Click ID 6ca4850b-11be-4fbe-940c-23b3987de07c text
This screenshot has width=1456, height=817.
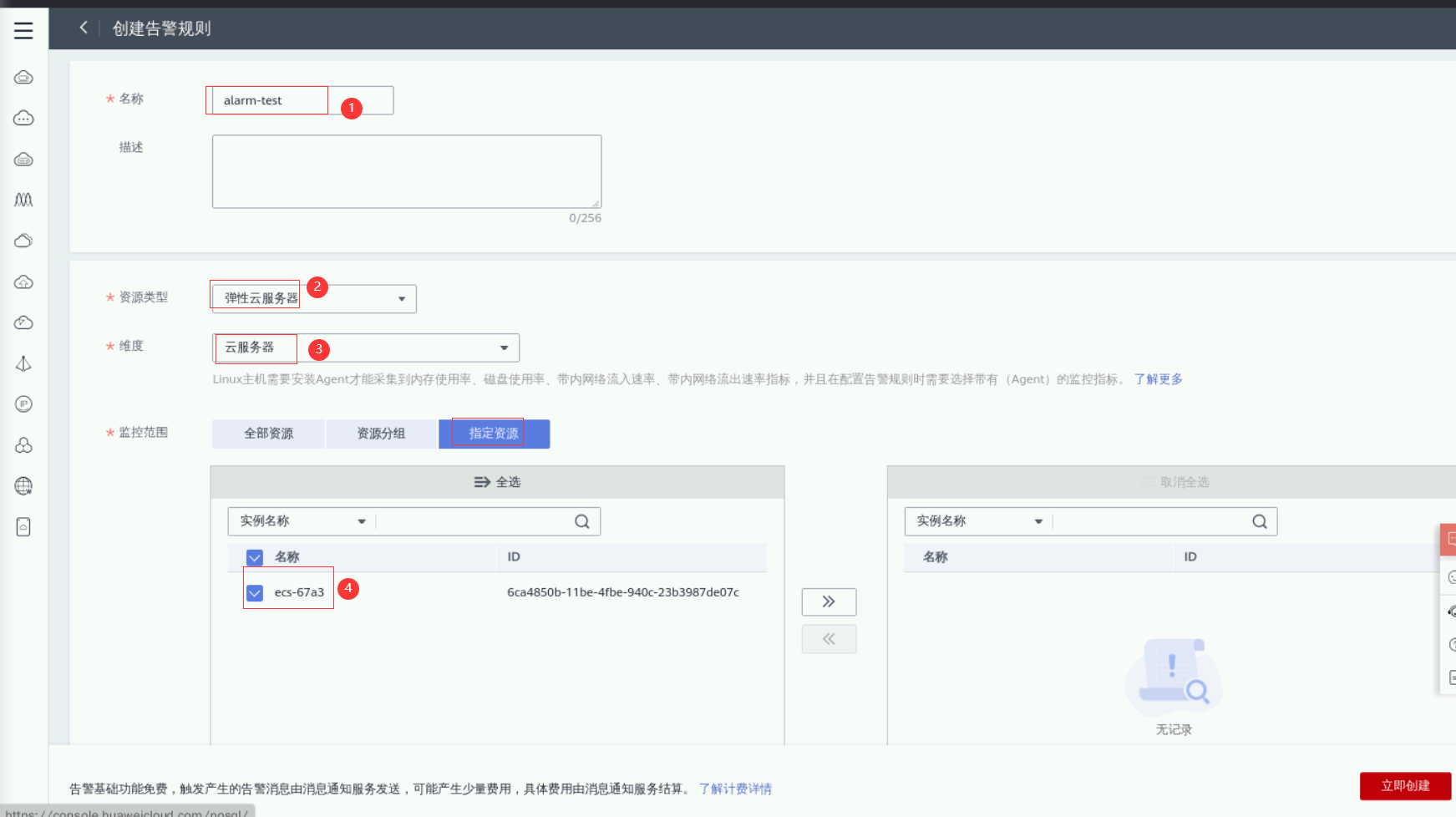click(623, 592)
